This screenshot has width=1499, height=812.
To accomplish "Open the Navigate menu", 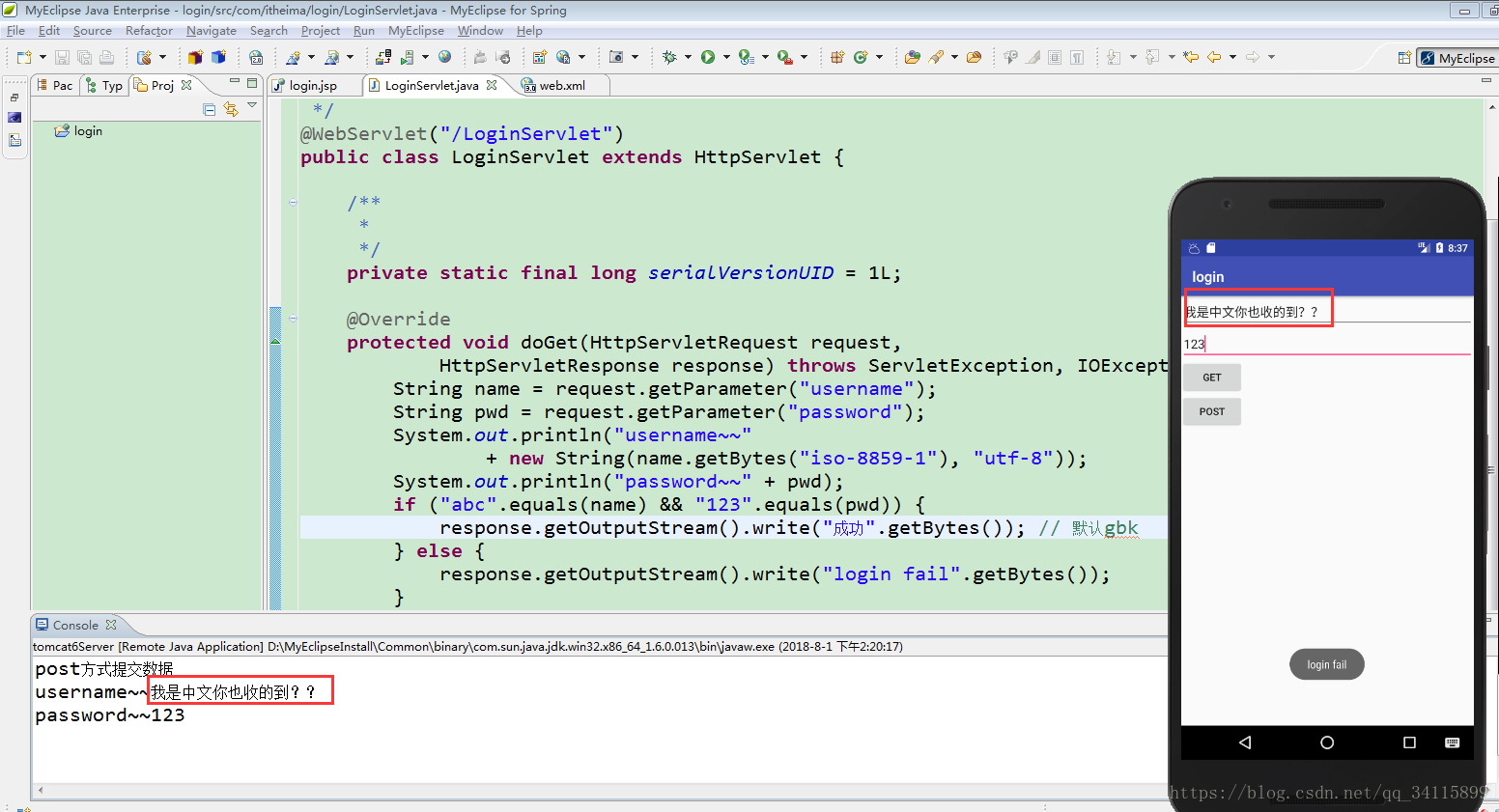I will 212,31.
